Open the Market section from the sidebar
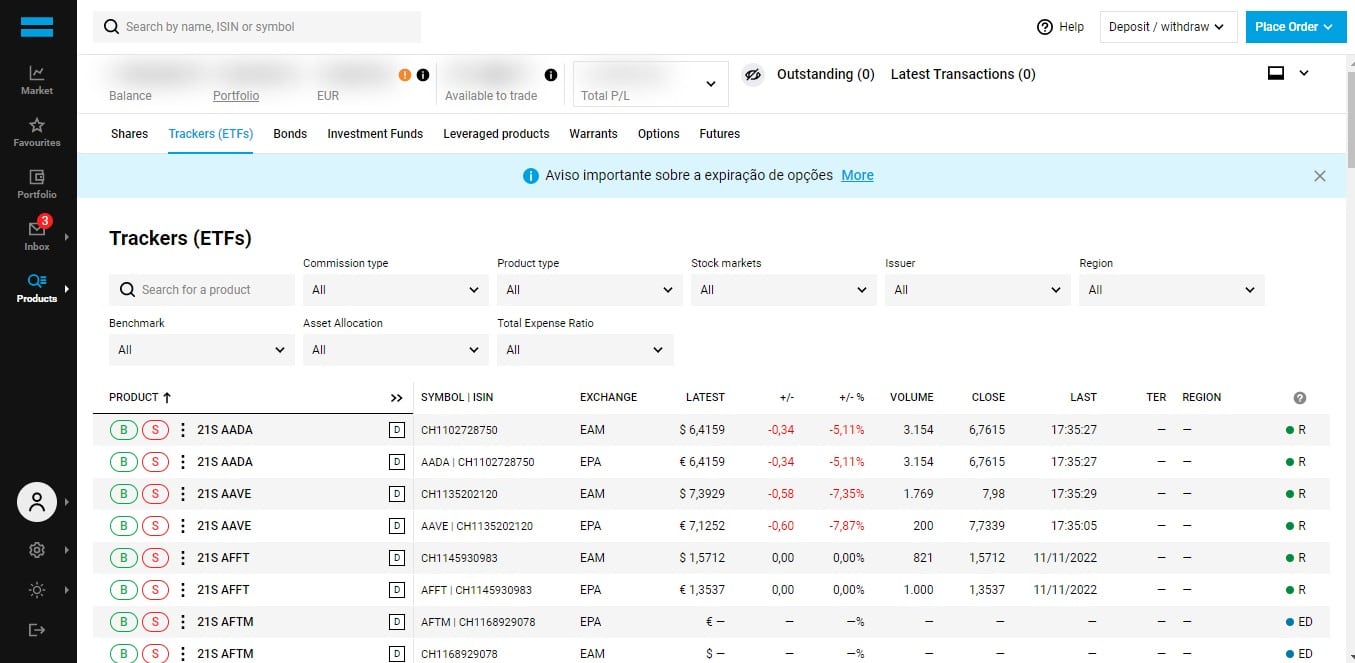 click(36, 80)
